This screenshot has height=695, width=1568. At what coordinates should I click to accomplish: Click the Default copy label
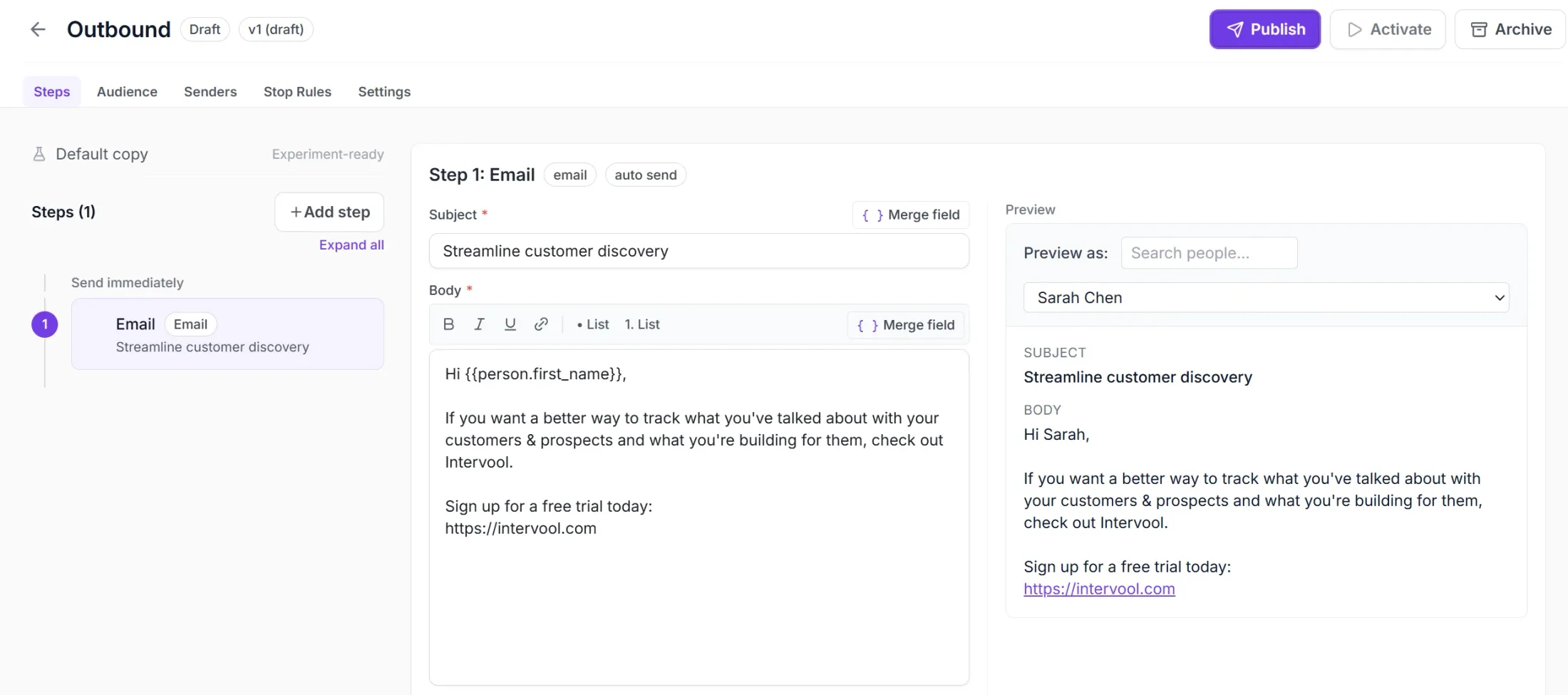(x=102, y=154)
